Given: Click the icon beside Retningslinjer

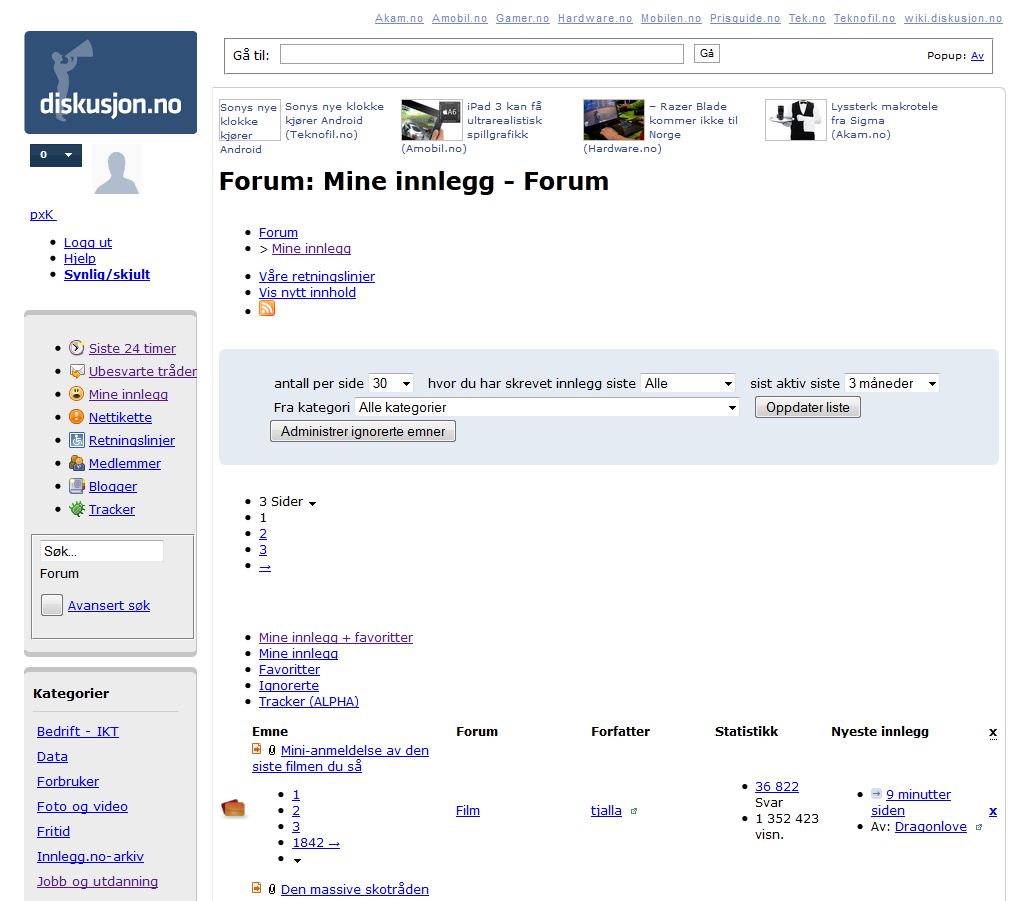Looking at the screenshot, I should click(x=76, y=440).
